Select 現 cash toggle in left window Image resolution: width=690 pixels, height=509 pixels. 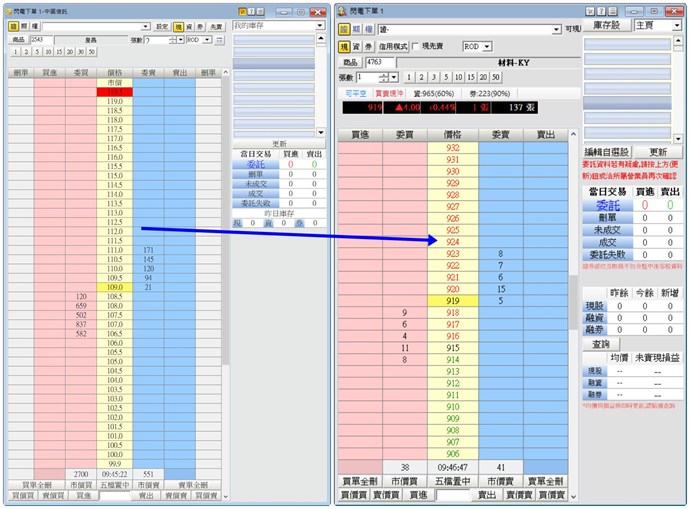click(178, 27)
